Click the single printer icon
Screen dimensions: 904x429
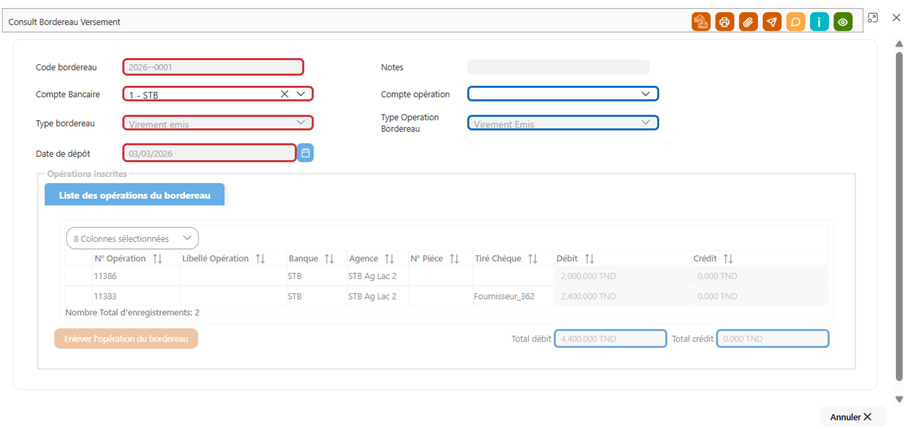click(725, 22)
